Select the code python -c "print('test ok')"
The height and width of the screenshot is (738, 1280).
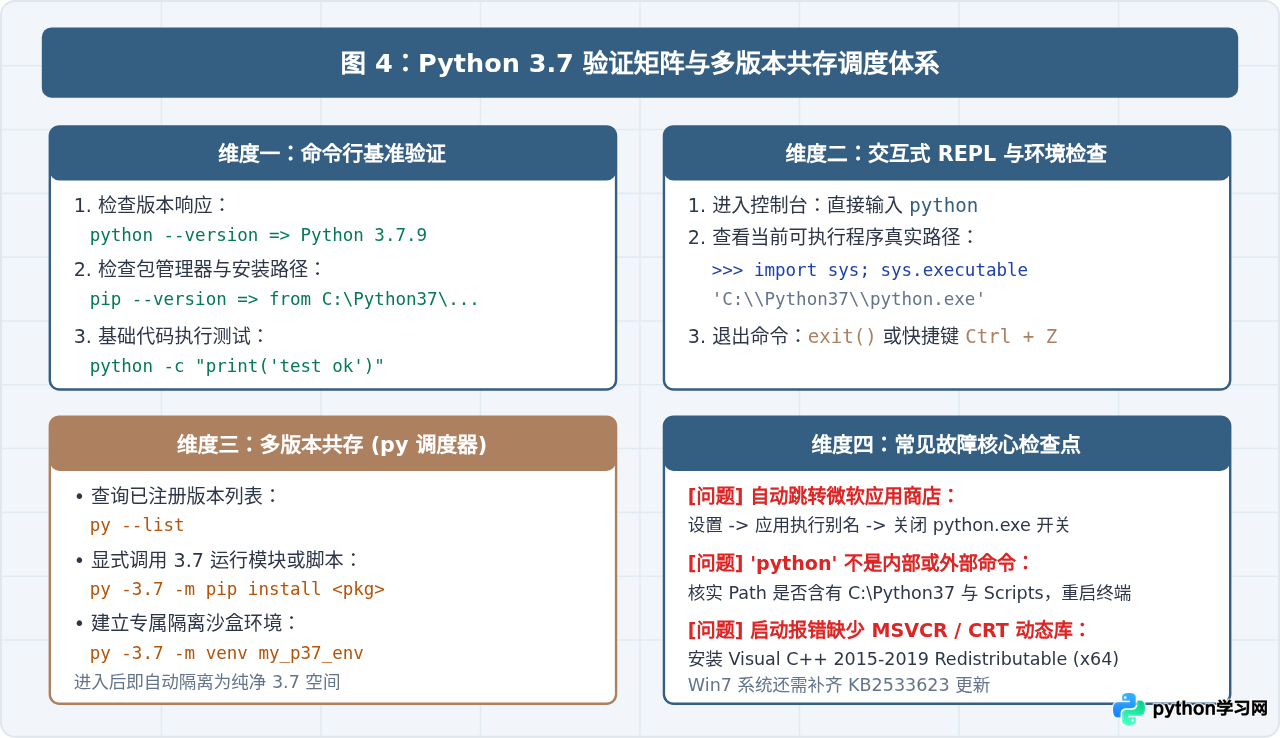point(237,366)
